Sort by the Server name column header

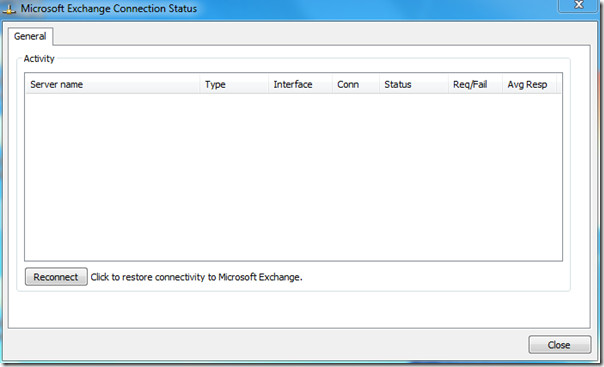click(112, 84)
